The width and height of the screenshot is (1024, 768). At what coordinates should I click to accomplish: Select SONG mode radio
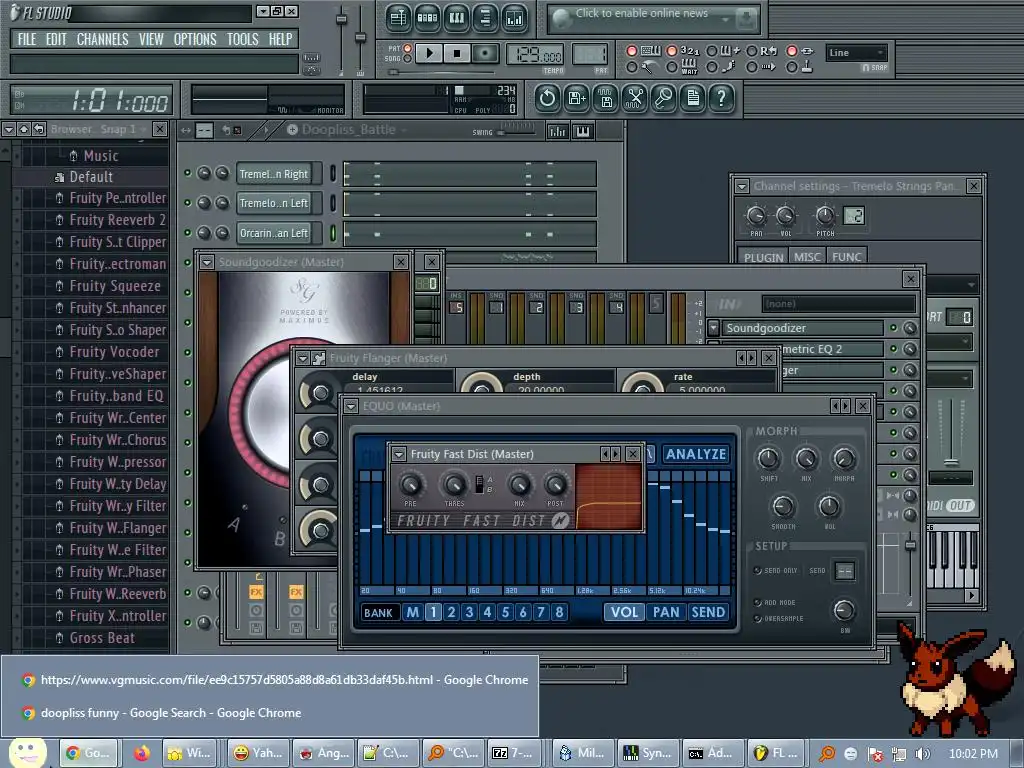[x=408, y=59]
